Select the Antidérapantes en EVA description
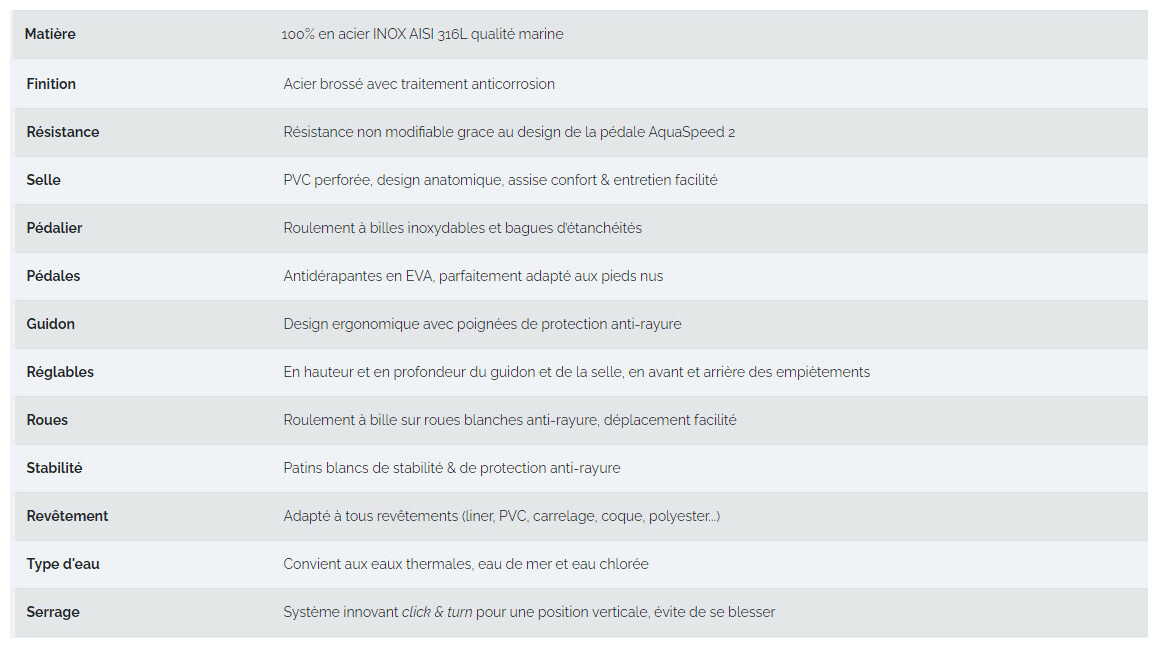 tap(473, 276)
